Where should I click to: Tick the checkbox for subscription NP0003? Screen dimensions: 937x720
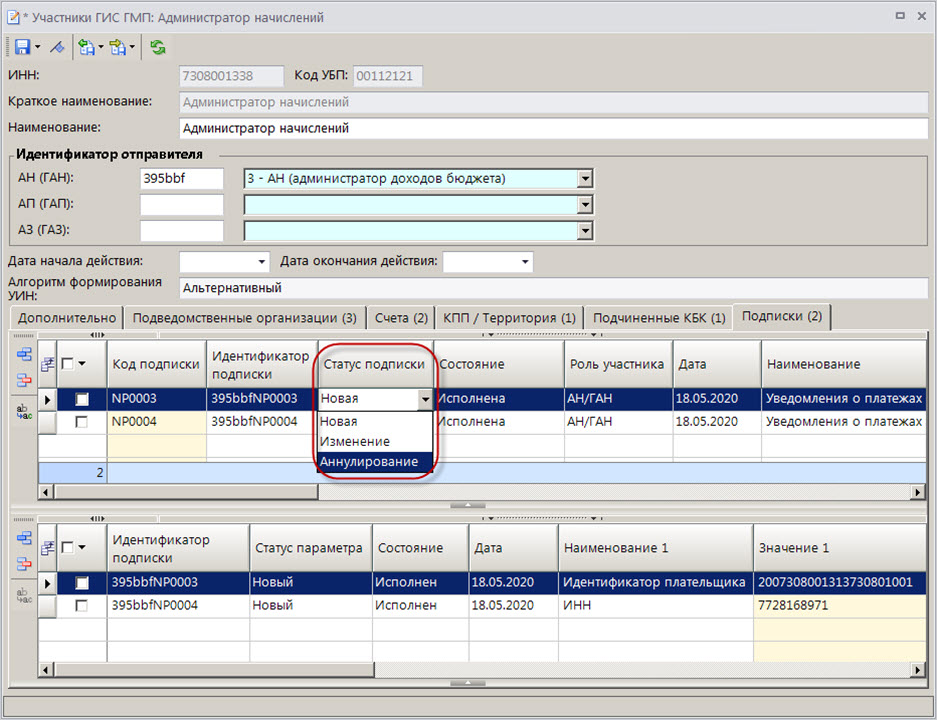click(82, 399)
